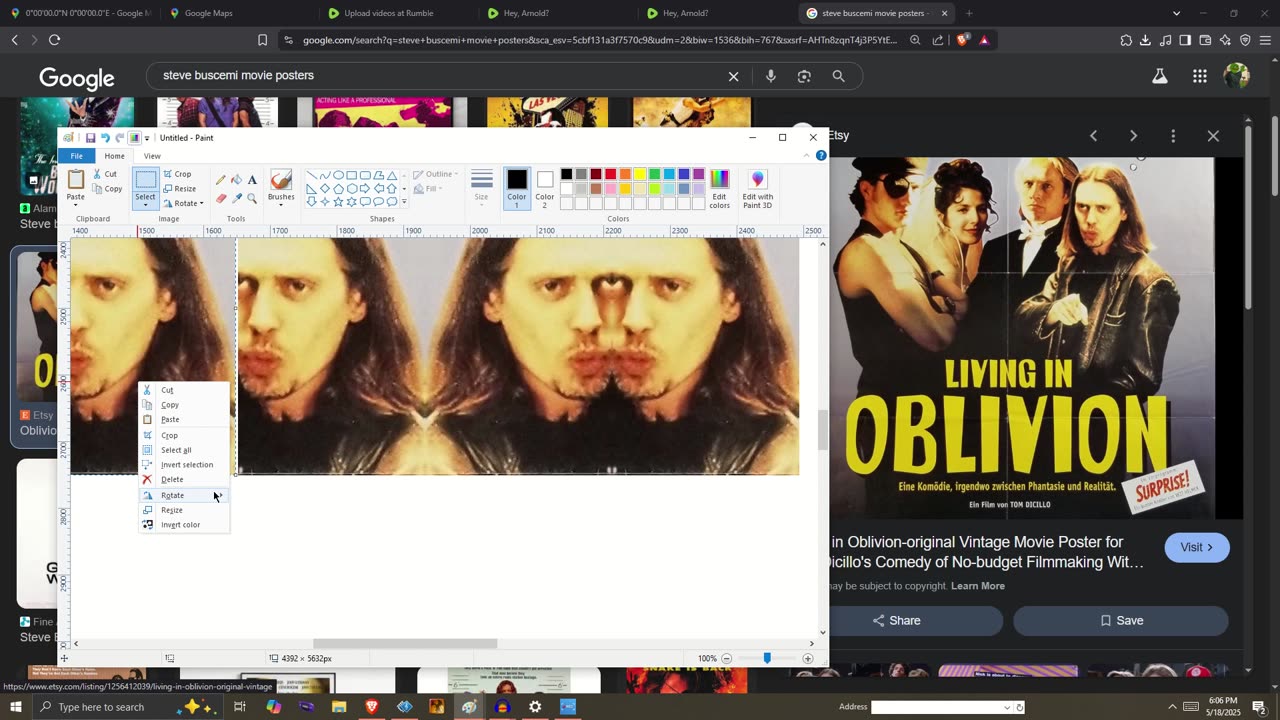This screenshot has height=720, width=1280.
Task: Show the next image in the preview panel
Action: pyautogui.click(x=1133, y=136)
